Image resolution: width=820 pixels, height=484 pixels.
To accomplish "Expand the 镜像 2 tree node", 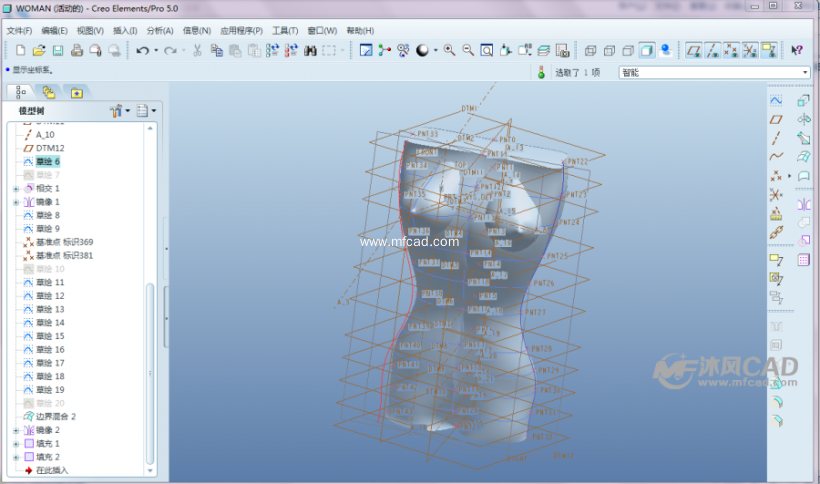I will point(15,430).
